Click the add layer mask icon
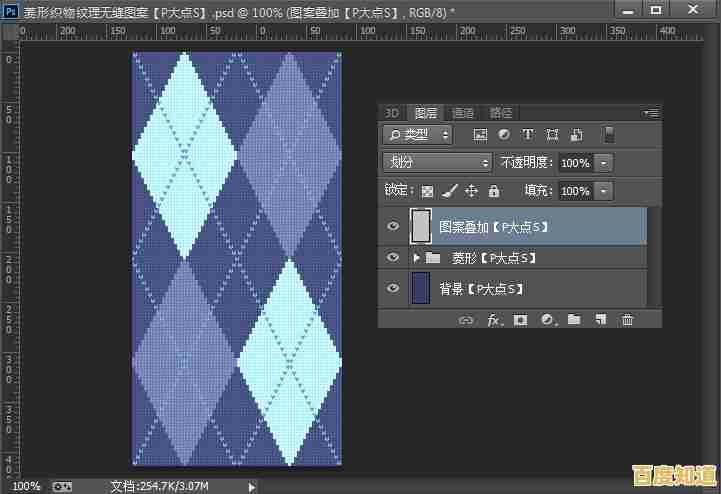The width and height of the screenshot is (721, 494). [520, 320]
